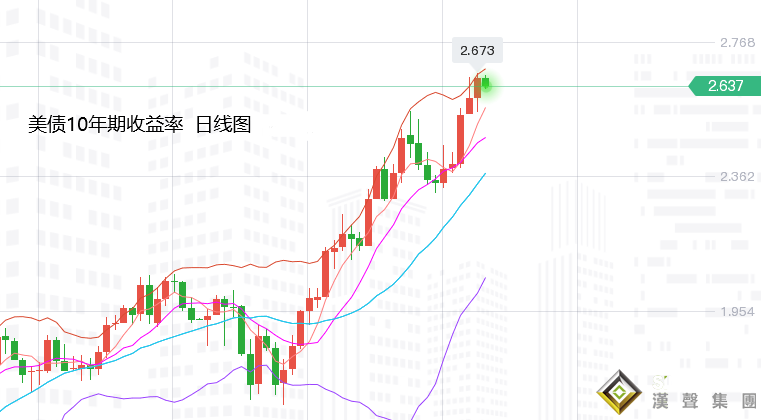Select the green 2.637 current price tag

tap(725, 86)
